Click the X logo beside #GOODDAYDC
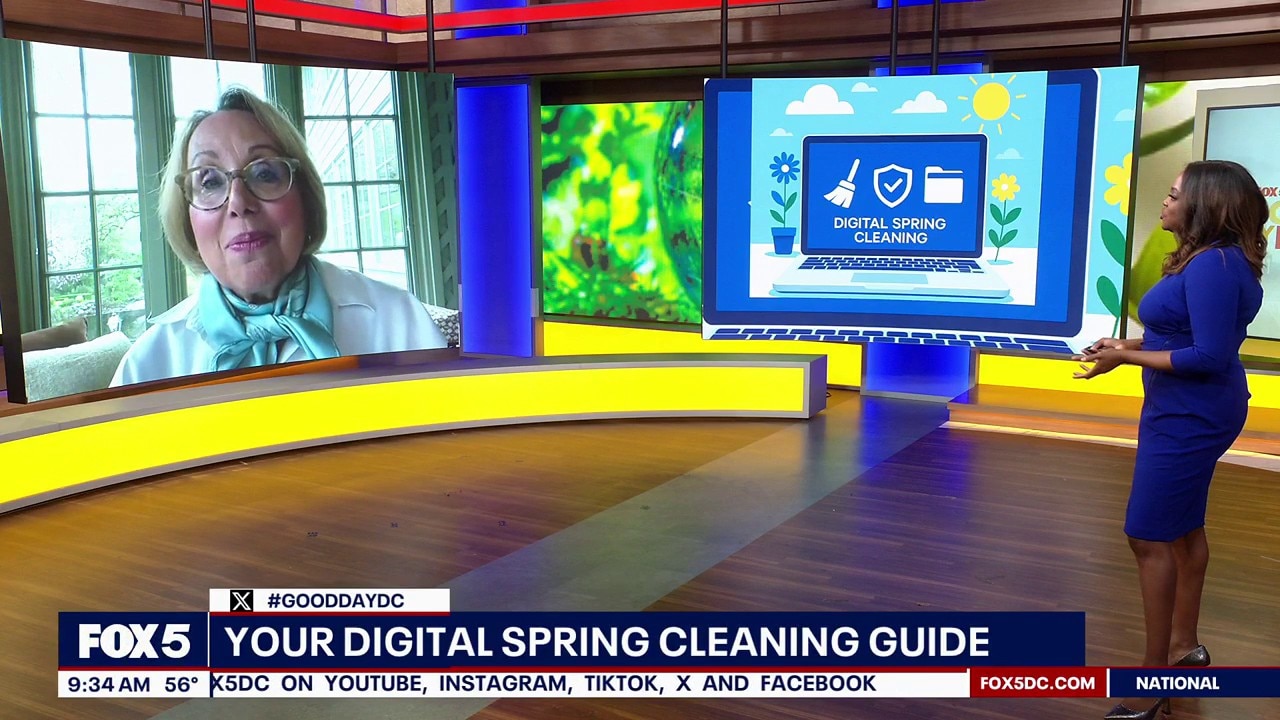This screenshot has height=720, width=1280. point(241,601)
